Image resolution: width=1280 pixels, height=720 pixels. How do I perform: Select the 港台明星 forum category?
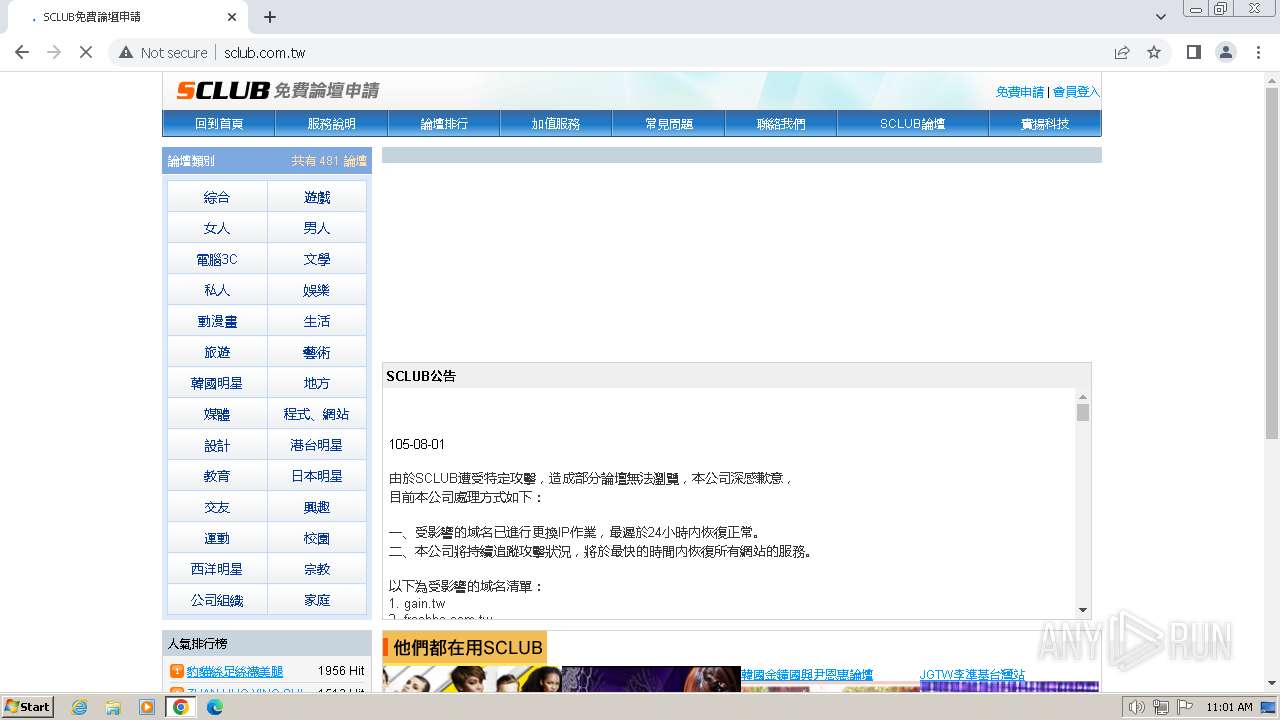pyautogui.click(x=317, y=445)
